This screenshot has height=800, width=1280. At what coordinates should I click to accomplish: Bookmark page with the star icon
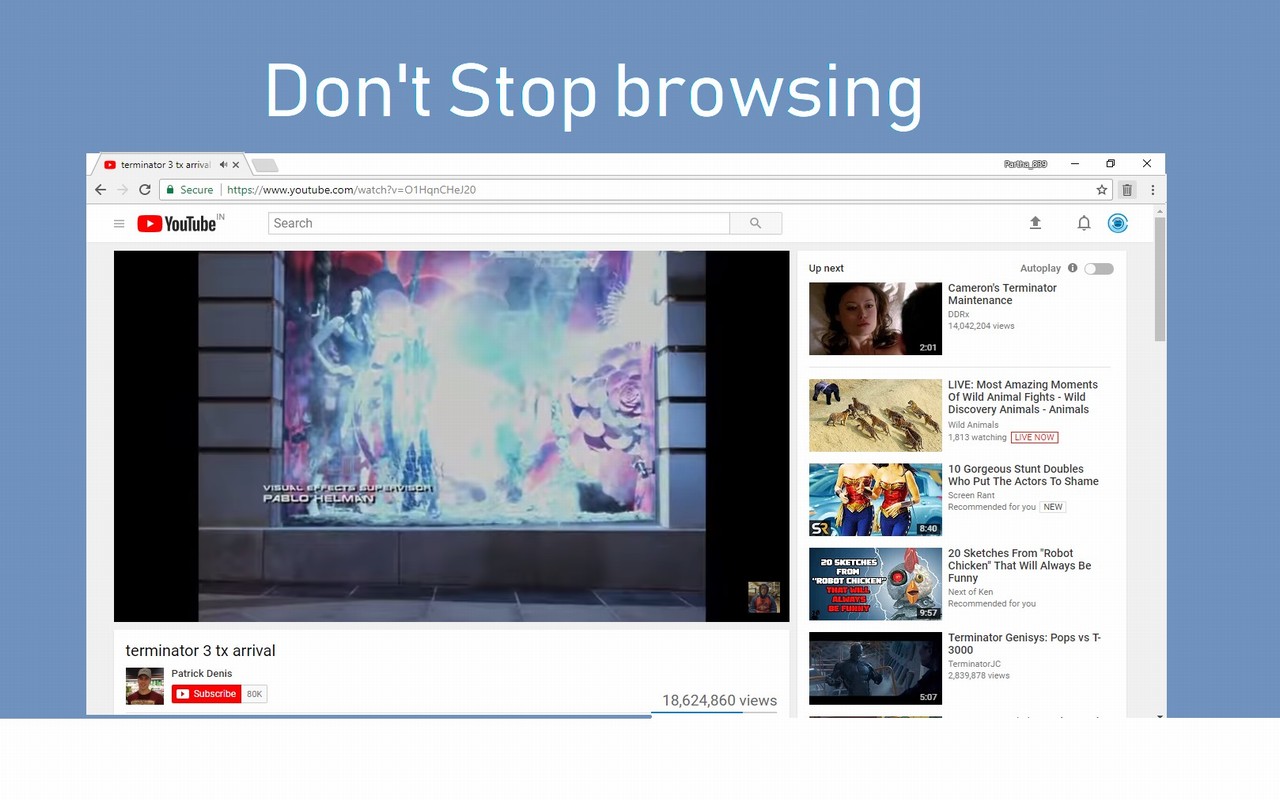(1102, 190)
